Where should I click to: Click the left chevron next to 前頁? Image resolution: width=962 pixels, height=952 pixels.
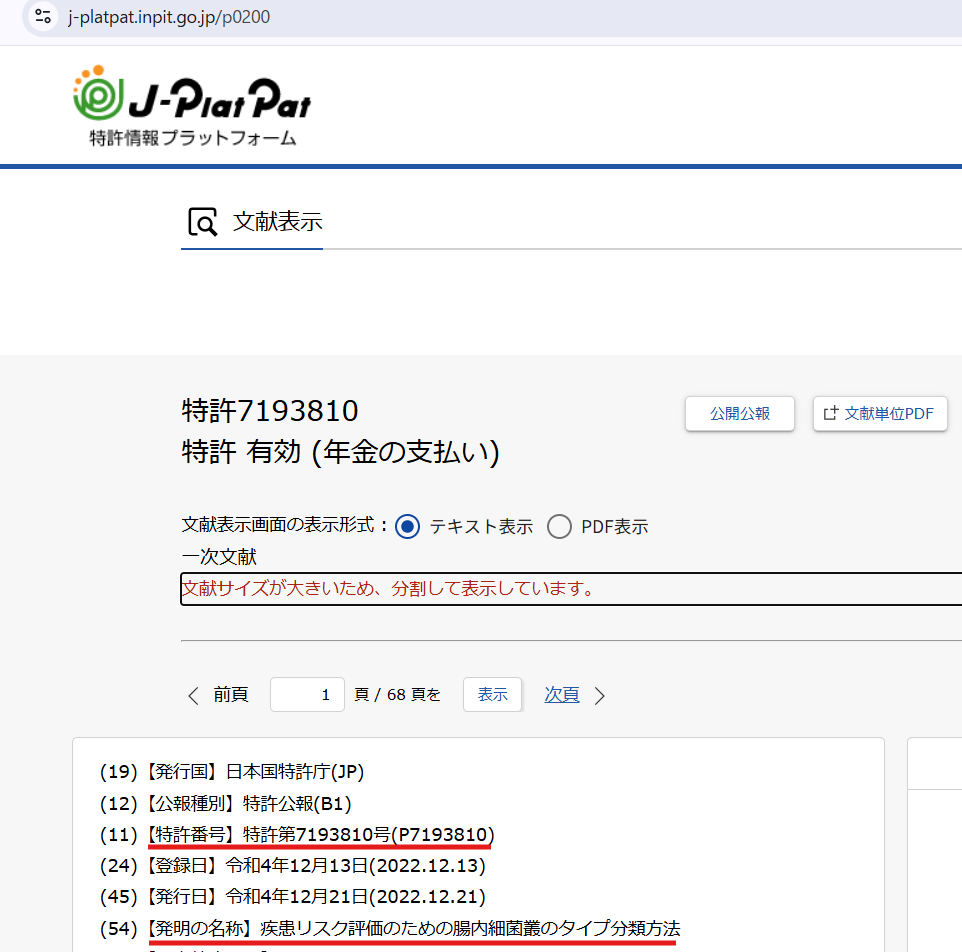[193, 694]
